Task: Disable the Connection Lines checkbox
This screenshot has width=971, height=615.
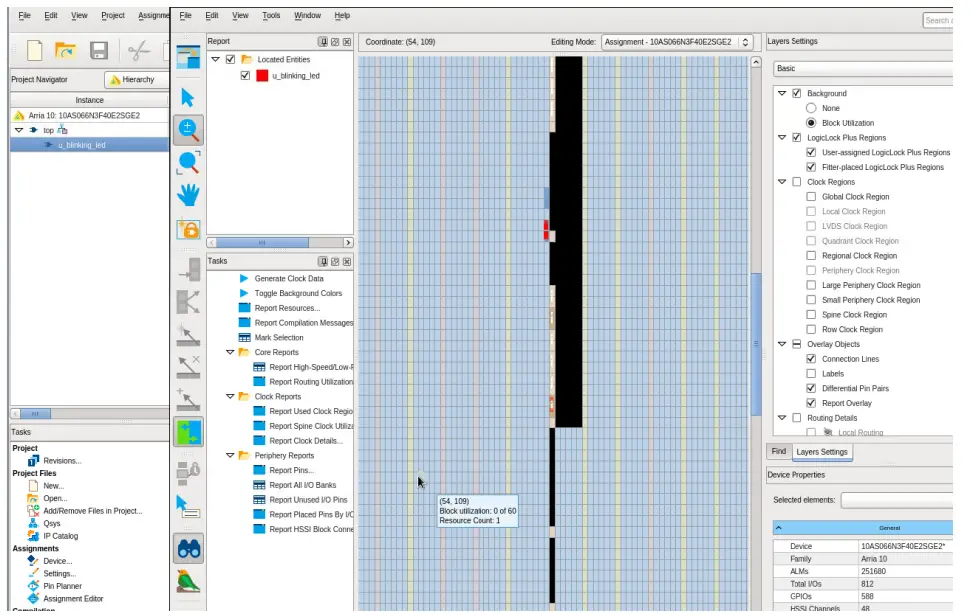Action: tap(811, 359)
